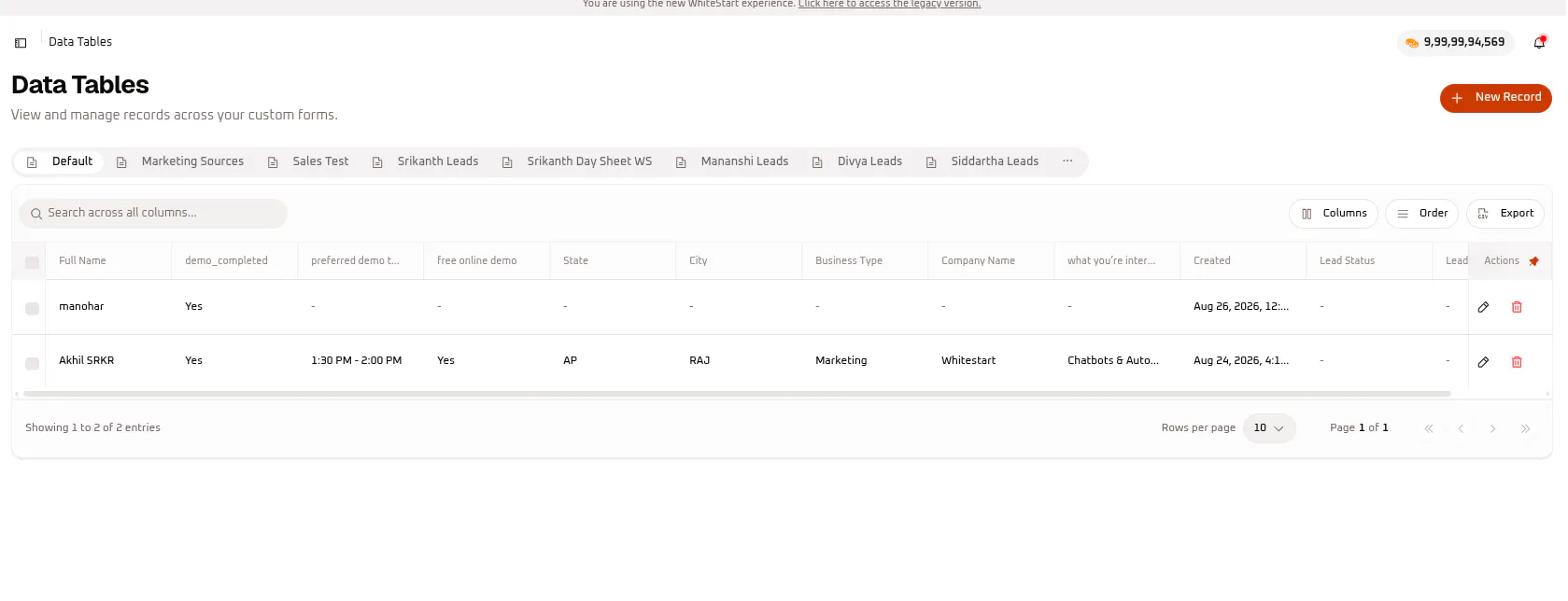Go to next page chevron
This screenshot has width=1568, height=601.
(x=1493, y=428)
